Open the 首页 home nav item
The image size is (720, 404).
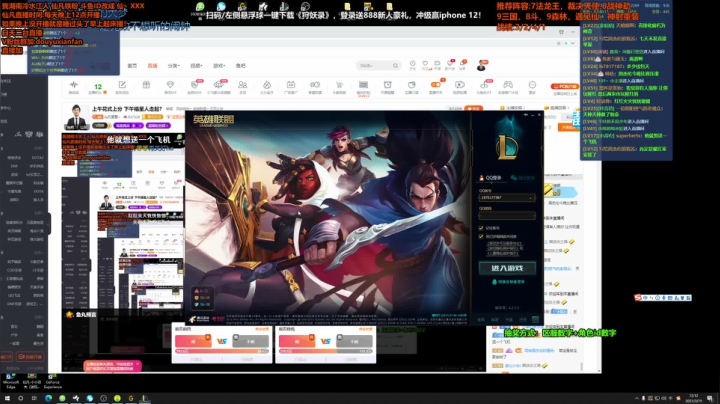point(132,66)
